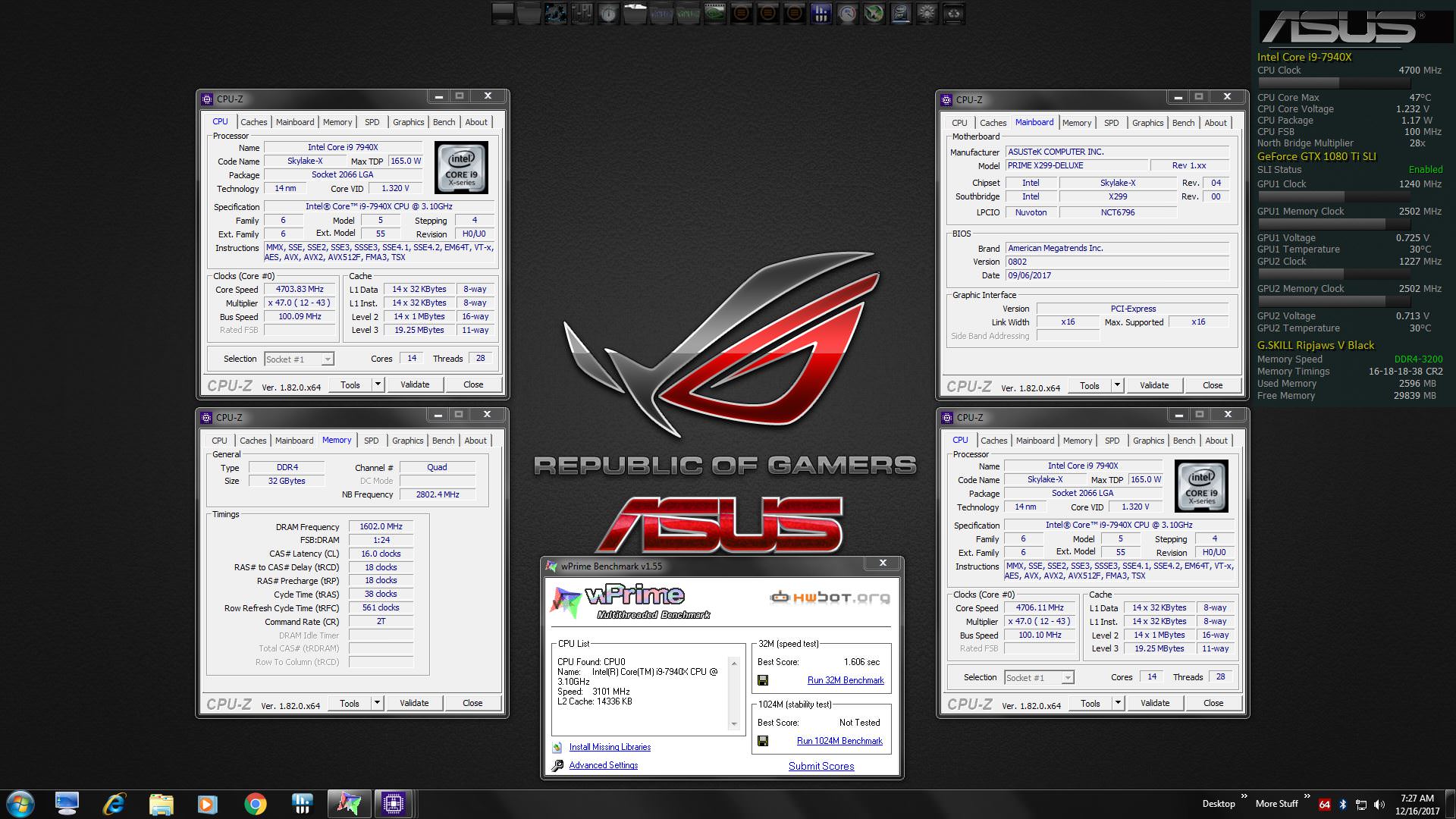Image resolution: width=1456 pixels, height=819 pixels.
Task: Open Windows Explorer folder icon in taskbar
Action: pyautogui.click(x=162, y=803)
